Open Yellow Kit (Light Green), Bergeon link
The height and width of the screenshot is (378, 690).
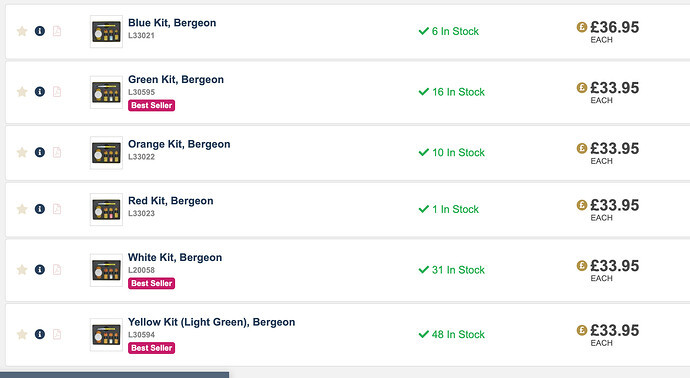pyautogui.click(x=211, y=322)
